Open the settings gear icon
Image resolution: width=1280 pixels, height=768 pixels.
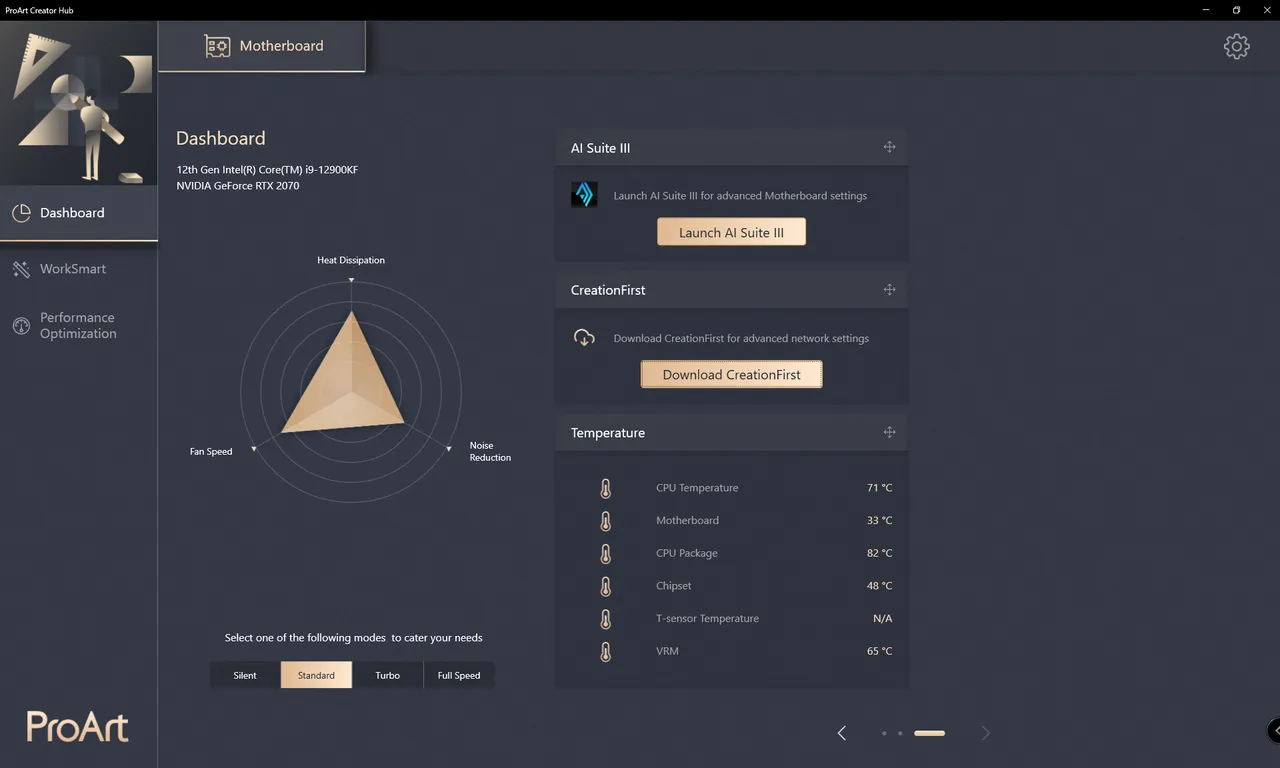click(1237, 46)
